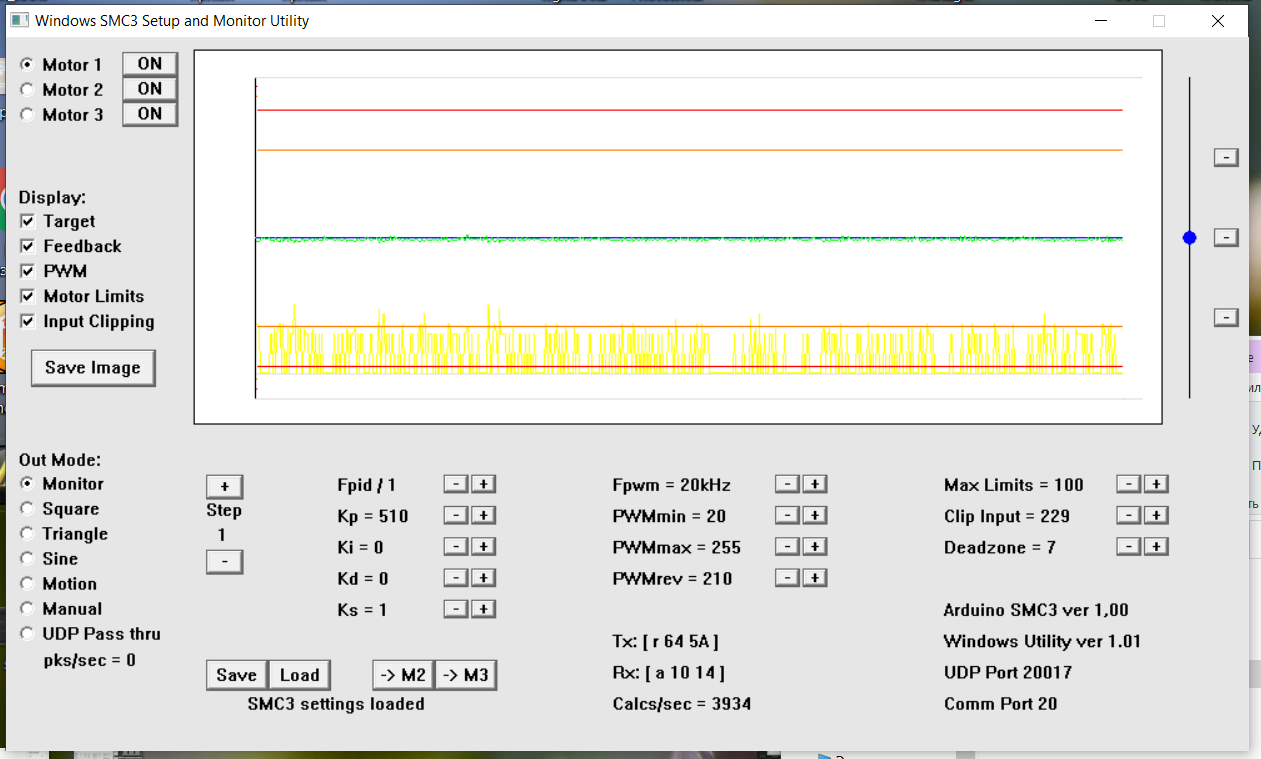Decrease the Fpwm frequency
1261x759 pixels.
tap(787, 484)
